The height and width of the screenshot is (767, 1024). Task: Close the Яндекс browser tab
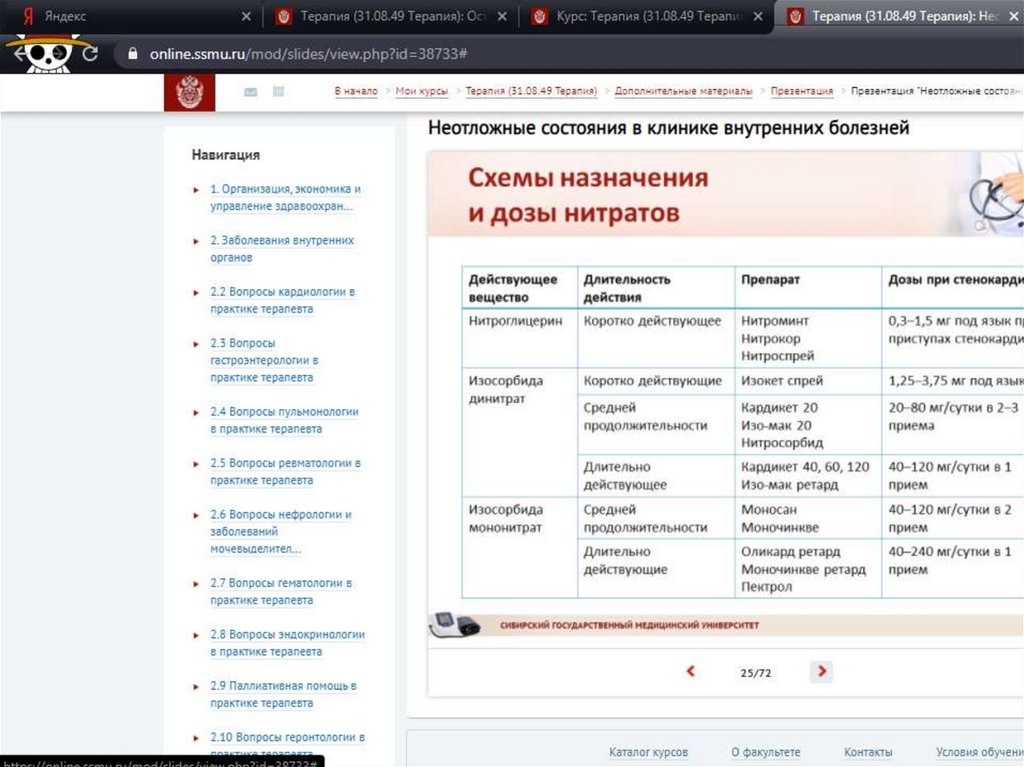246,17
